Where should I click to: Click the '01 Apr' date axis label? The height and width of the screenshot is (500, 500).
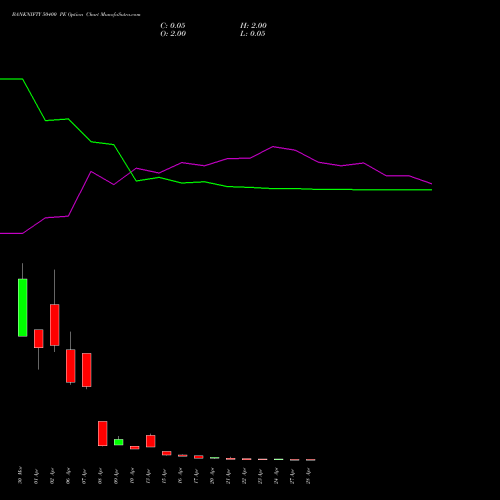[36, 476]
